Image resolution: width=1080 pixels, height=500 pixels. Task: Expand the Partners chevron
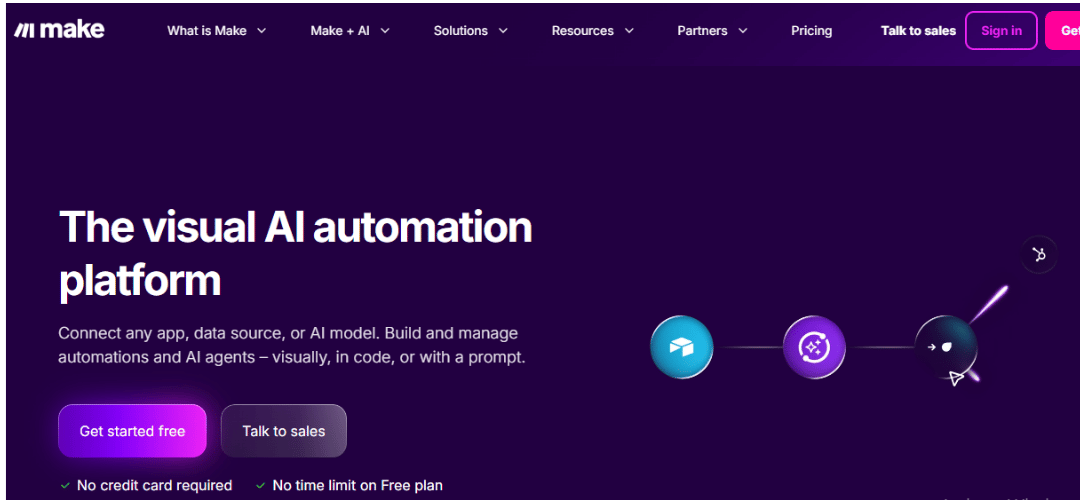pos(742,31)
